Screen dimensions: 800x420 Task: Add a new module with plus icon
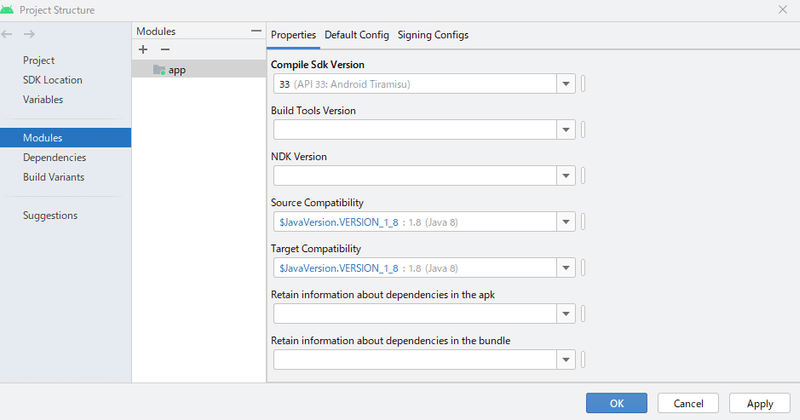click(143, 50)
